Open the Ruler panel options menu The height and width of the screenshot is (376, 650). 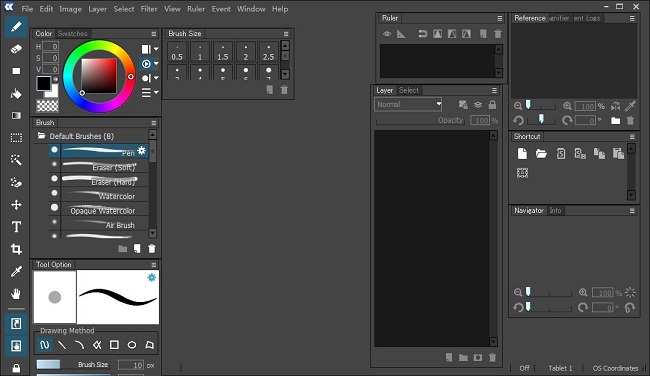(x=500, y=18)
